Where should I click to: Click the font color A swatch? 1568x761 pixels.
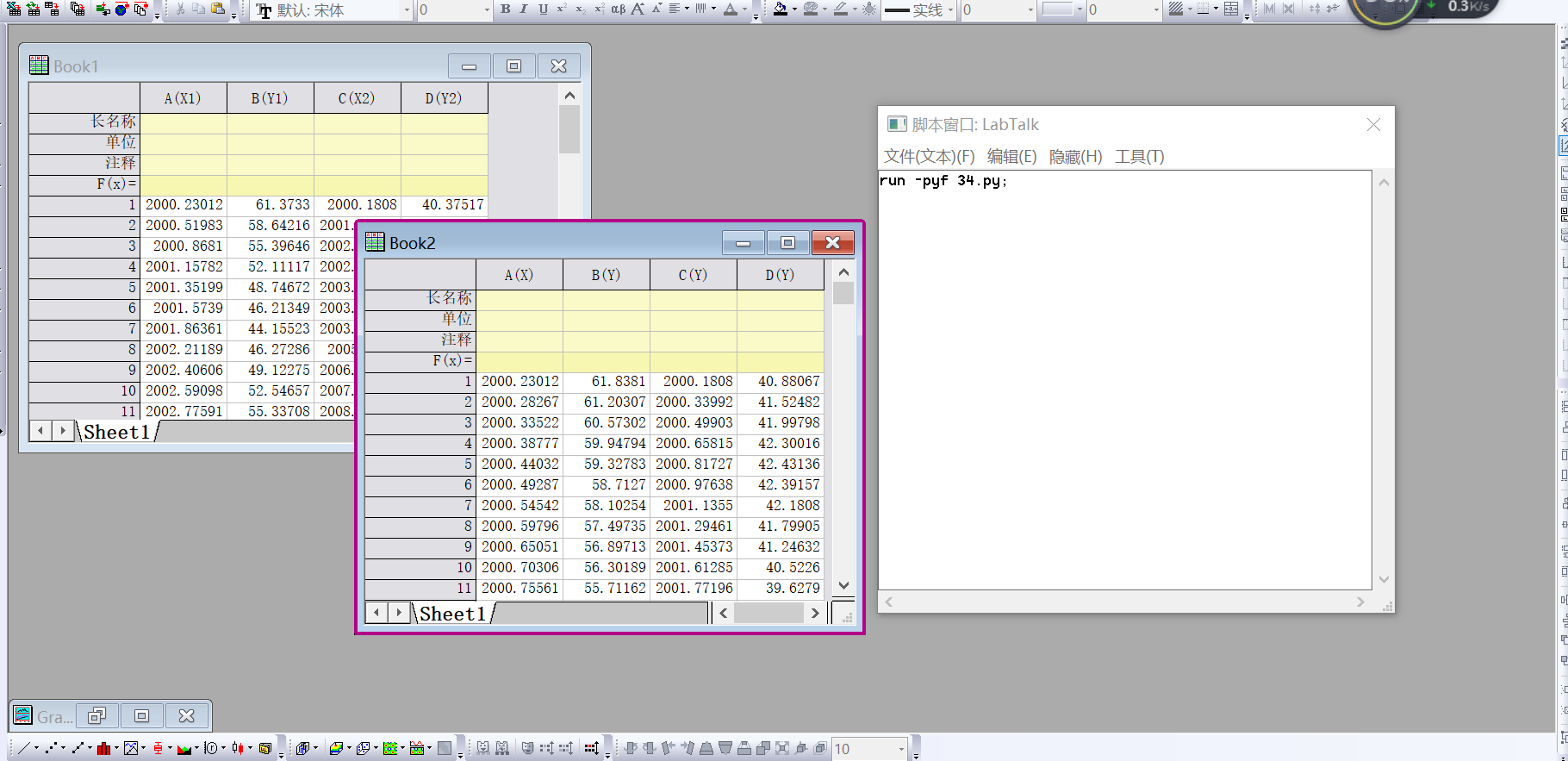[730, 9]
